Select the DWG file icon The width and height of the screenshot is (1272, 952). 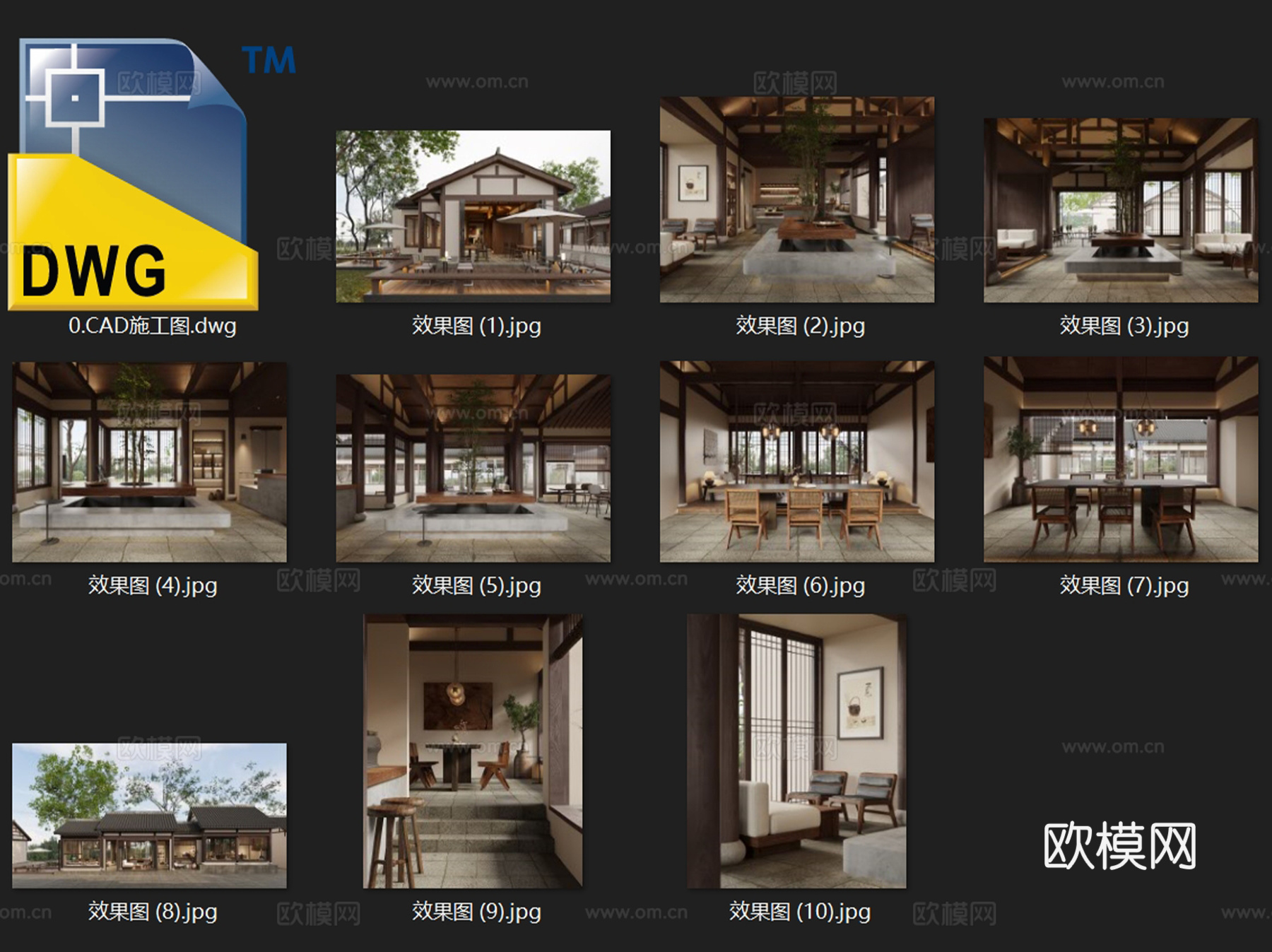(134, 174)
